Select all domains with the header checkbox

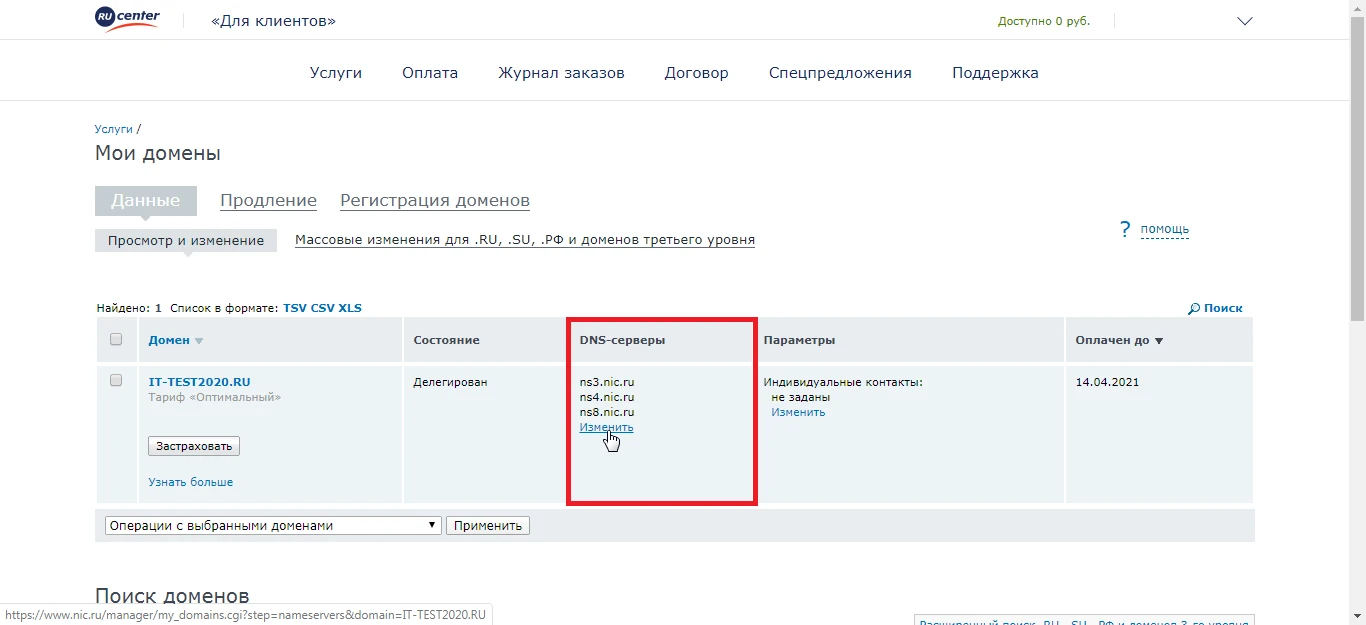click(x=116, y=339)
